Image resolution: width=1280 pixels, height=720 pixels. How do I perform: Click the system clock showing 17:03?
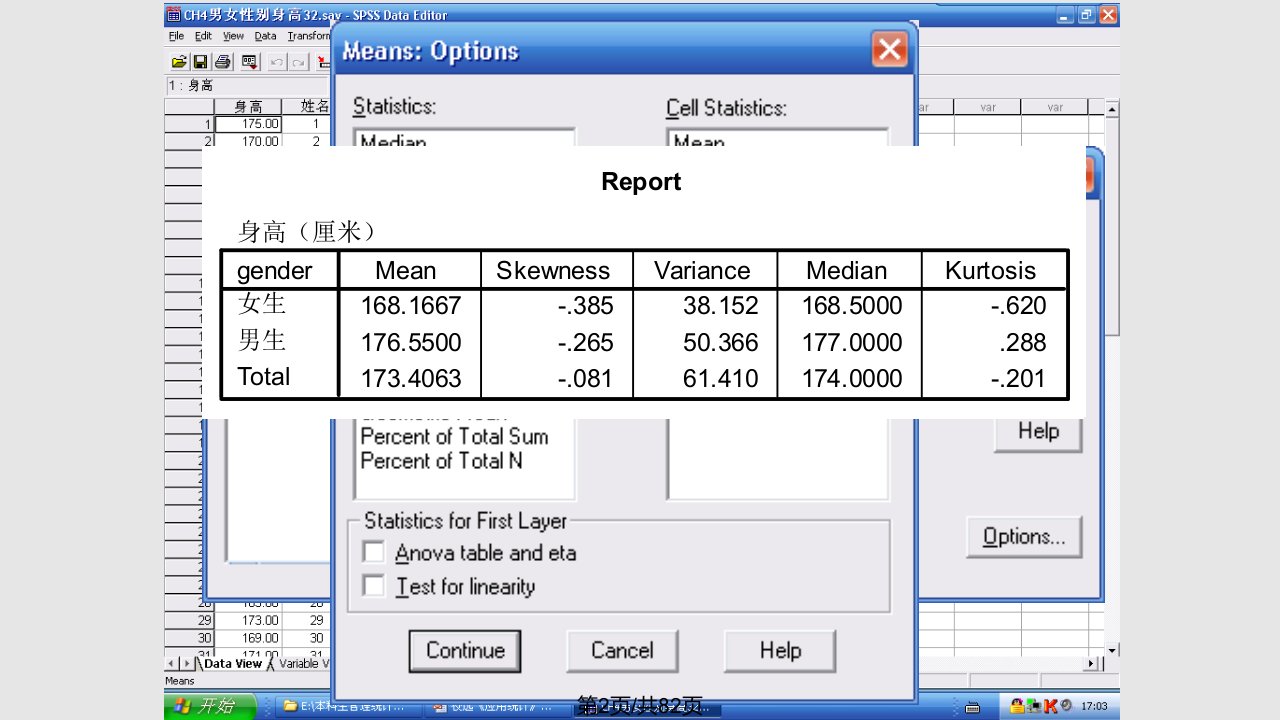1094,707
